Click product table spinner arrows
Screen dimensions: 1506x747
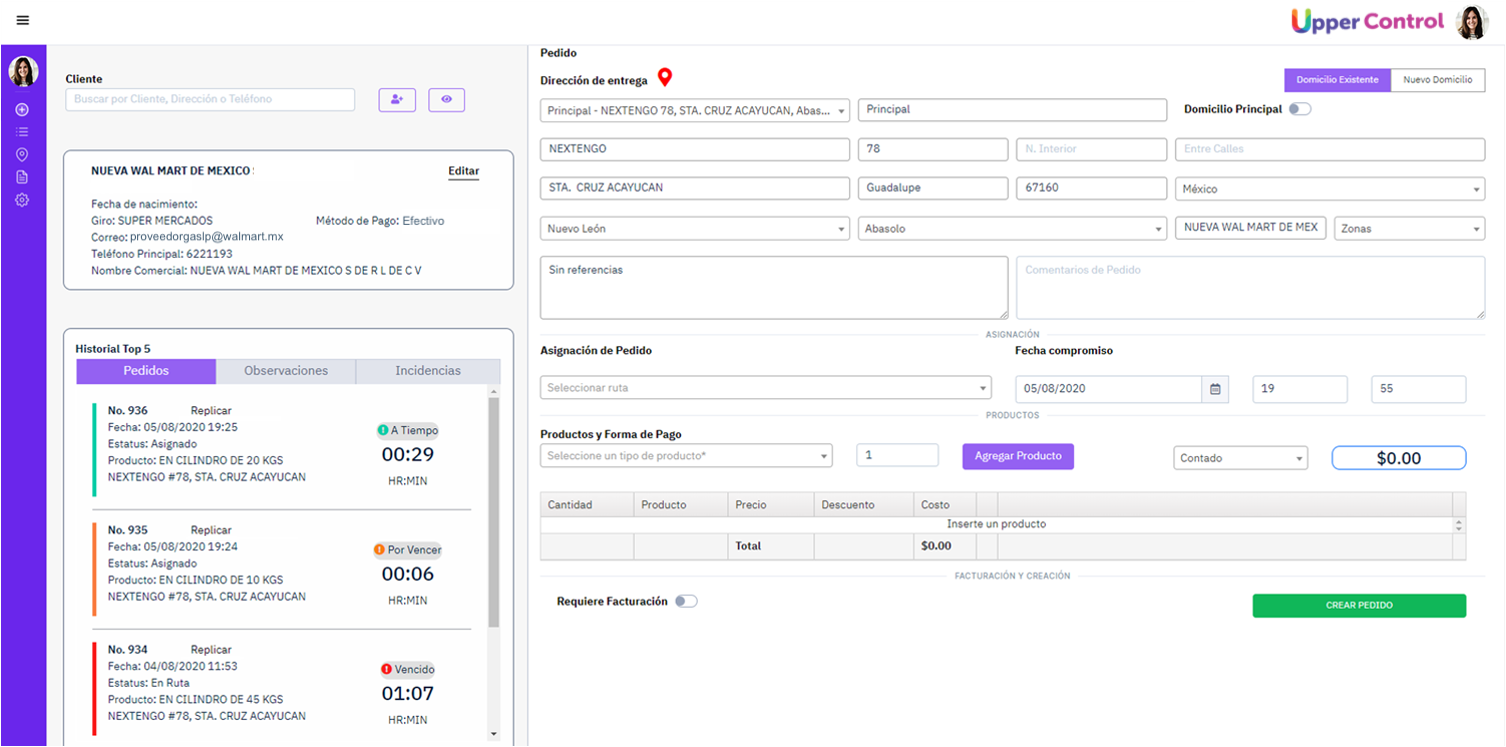tap(1459, 524)
